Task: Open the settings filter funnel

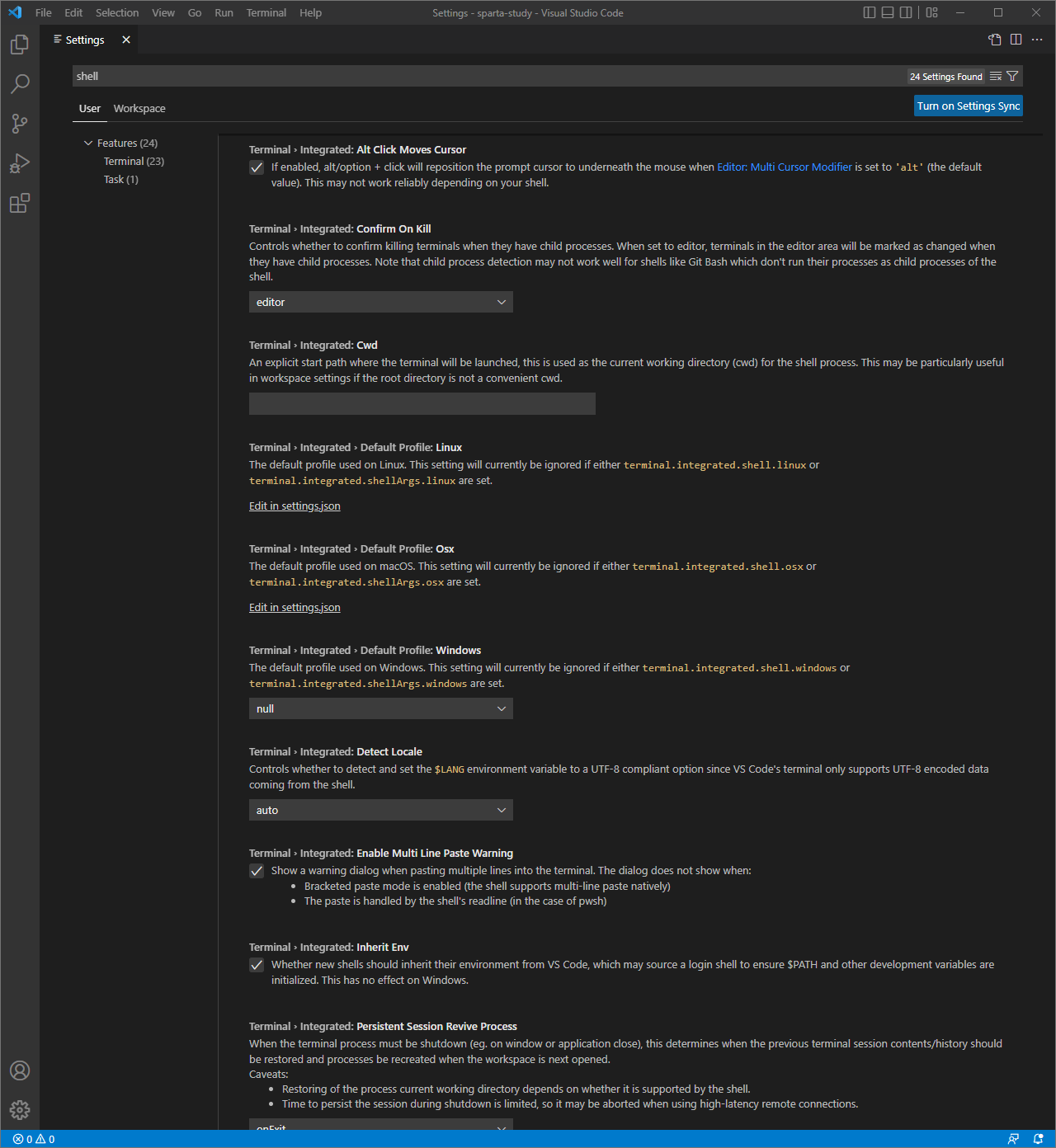Action: point(1012,77)
